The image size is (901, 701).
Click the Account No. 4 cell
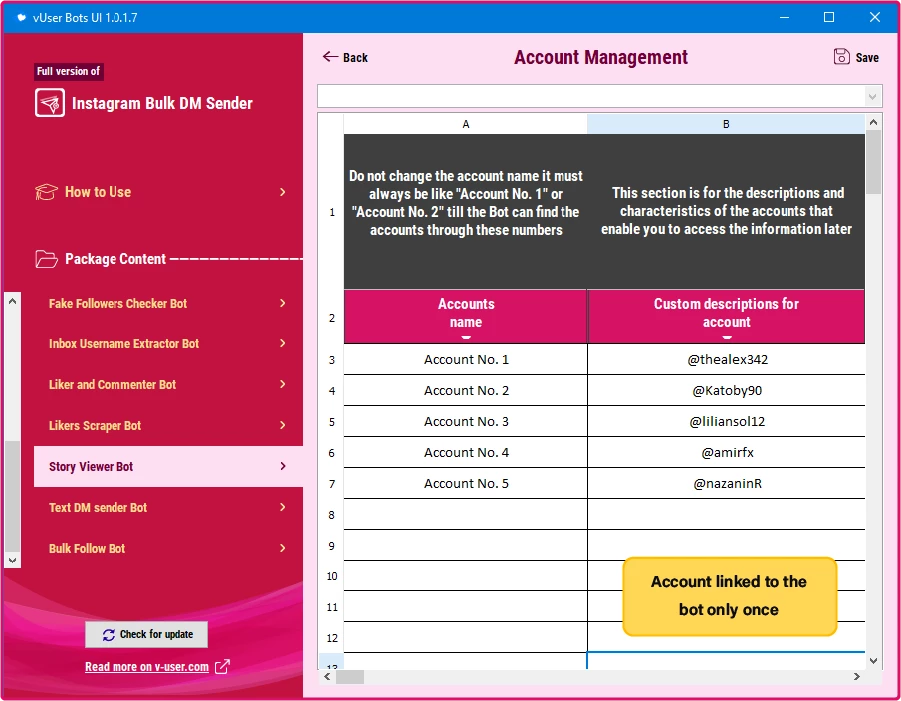(465, 453)
